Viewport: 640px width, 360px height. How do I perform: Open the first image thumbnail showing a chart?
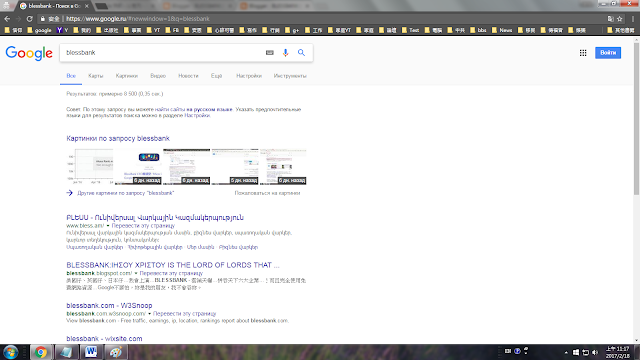coord(90,167)
